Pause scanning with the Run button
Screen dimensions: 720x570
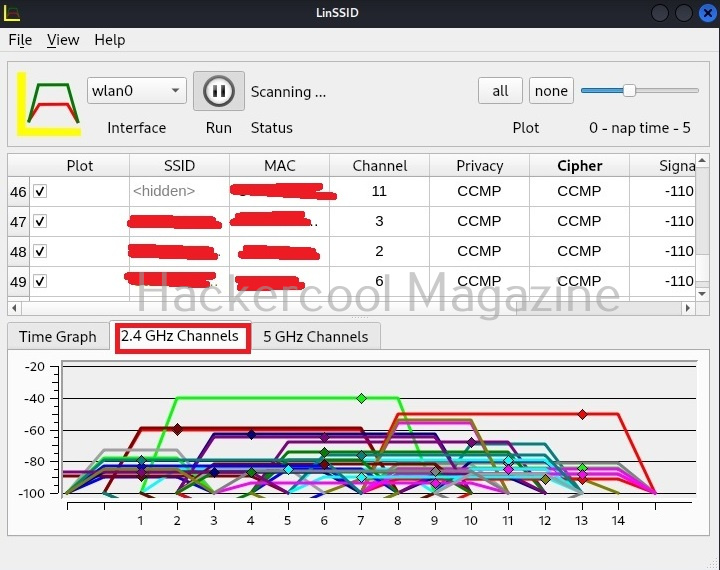tap(219, 91)
